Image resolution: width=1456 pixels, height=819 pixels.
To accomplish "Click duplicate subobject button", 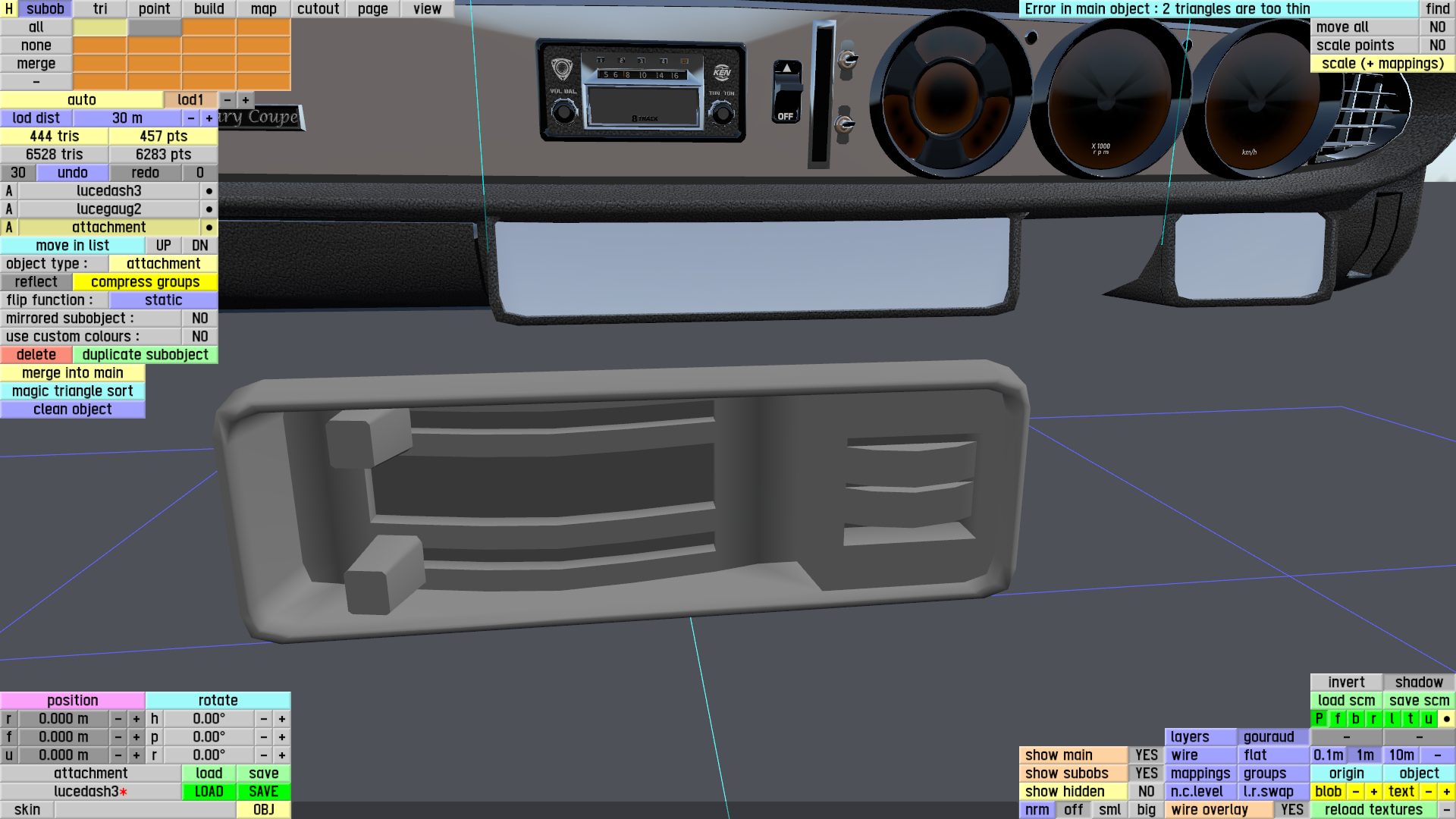I will click(145, 355).
